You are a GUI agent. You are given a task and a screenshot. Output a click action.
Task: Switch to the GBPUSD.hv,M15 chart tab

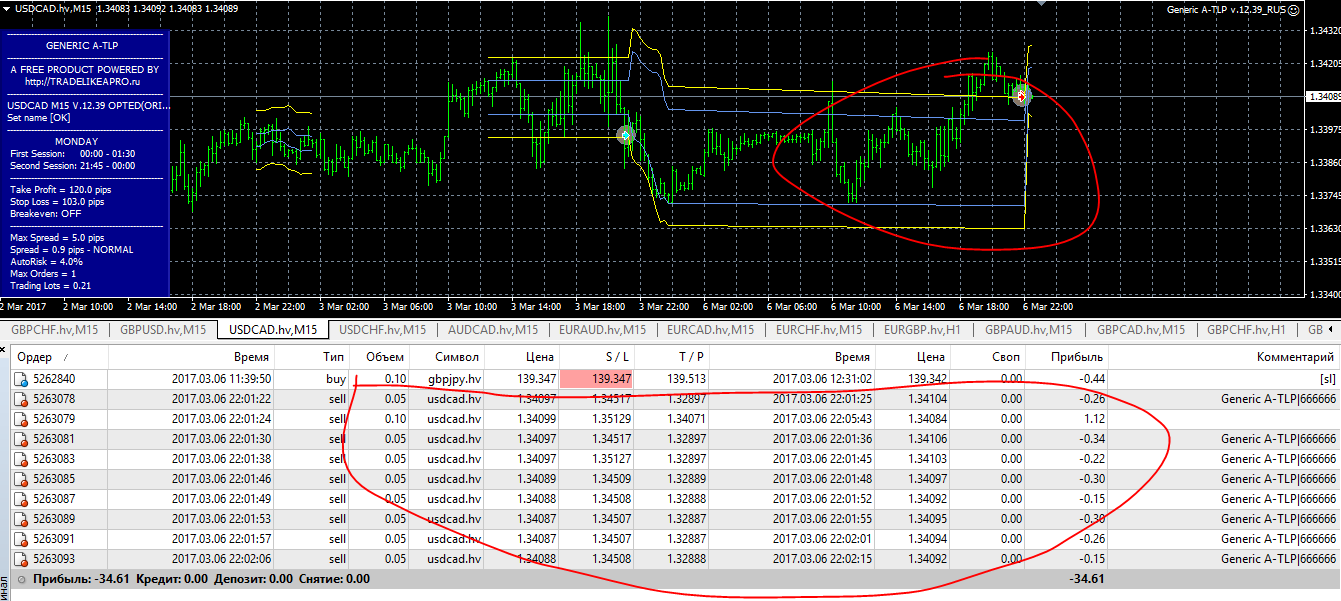point(164,329)
